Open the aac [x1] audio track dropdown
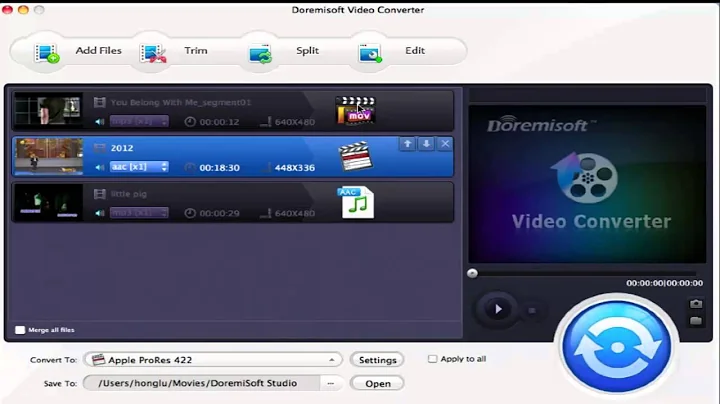The image size is (720, 404). tap(139, 167)
